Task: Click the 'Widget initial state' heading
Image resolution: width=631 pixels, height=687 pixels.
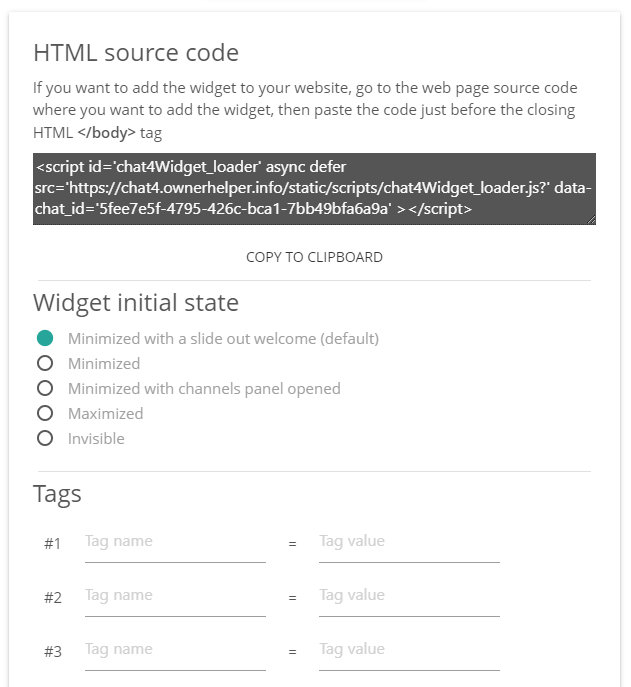Action: pyautogui.click(x=136, y=302)
